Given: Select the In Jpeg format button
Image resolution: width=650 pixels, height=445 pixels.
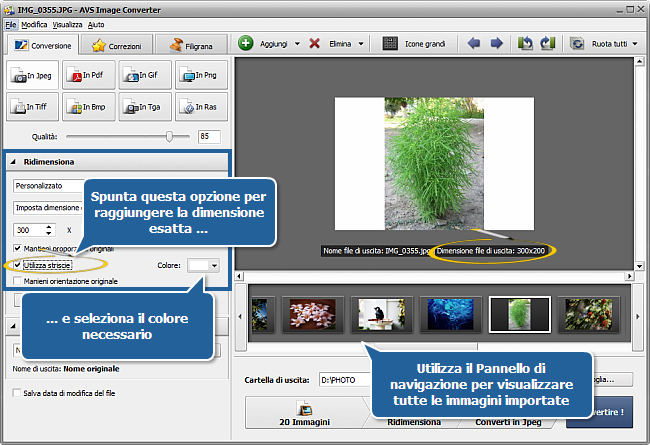Looking at the screenshot, I should (x=32, y=75).
